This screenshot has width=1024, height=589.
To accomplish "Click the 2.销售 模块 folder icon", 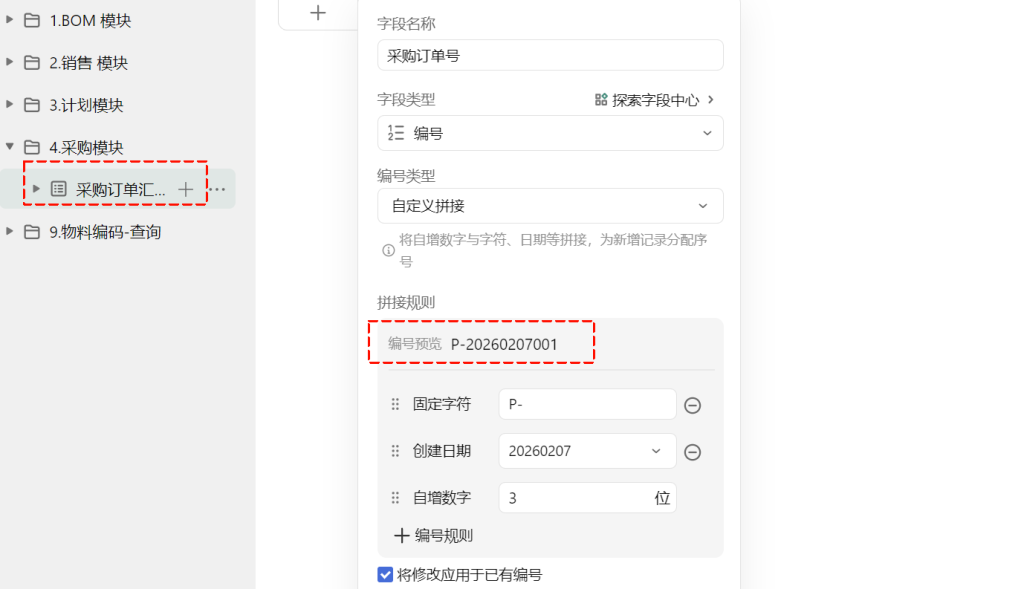I will pyautogui.click(x=31, y=63).
